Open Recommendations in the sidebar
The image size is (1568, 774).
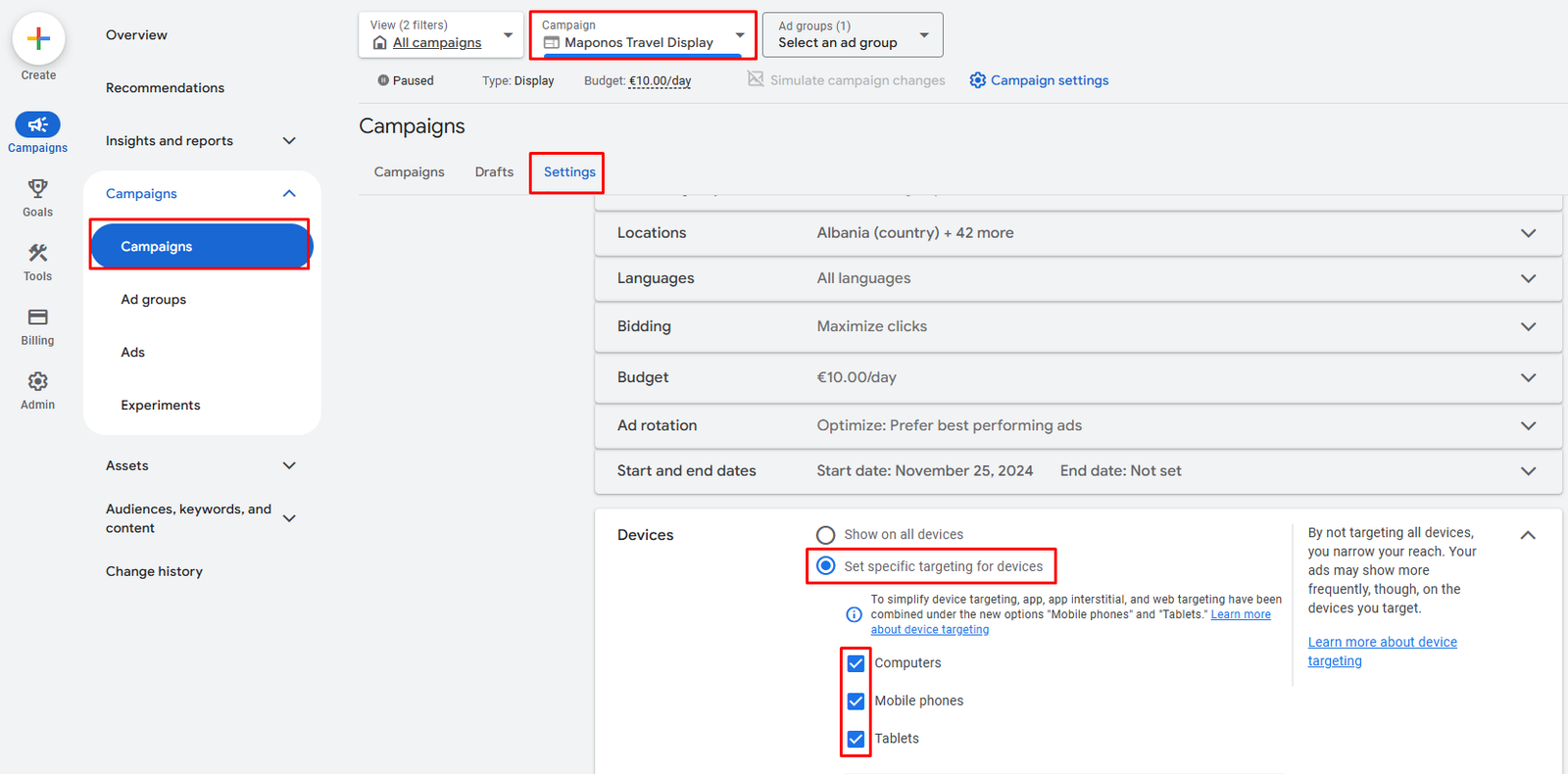tap(165, 88)
